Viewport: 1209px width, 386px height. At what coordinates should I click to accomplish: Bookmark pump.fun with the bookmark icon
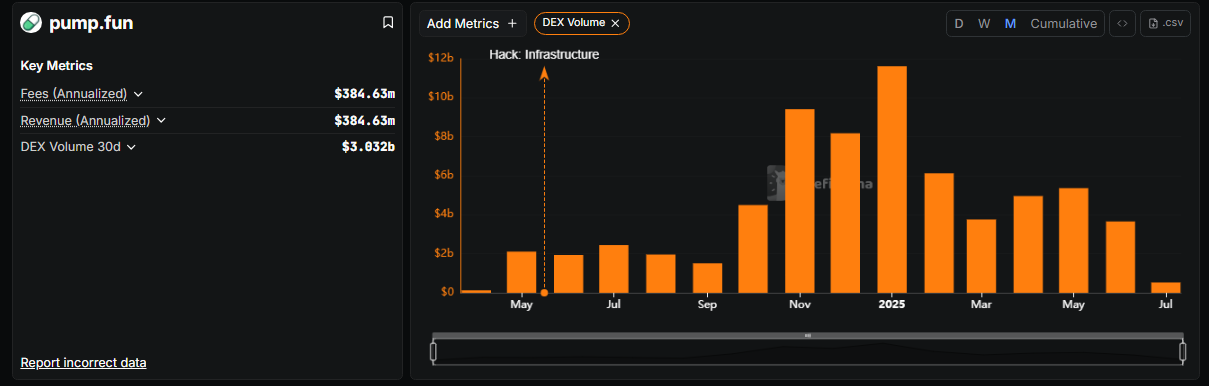tap(388, 23)
